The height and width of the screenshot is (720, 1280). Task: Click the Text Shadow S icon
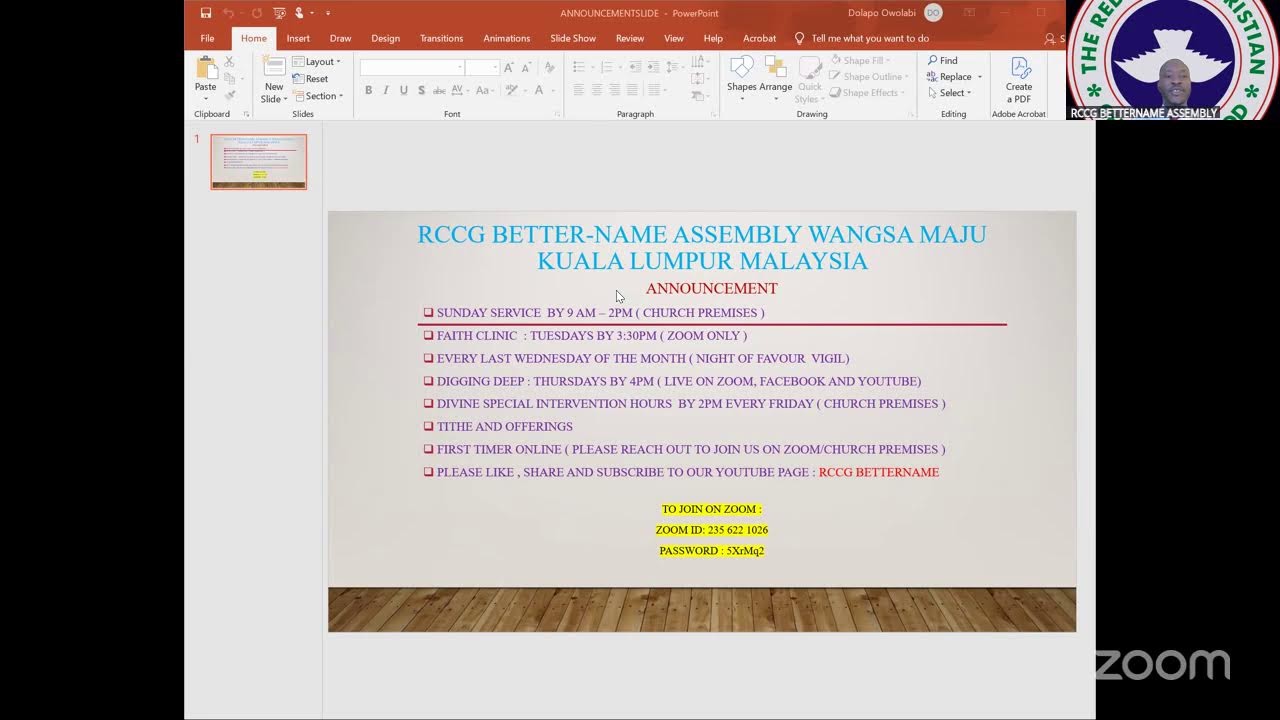(x=421, y=90)
